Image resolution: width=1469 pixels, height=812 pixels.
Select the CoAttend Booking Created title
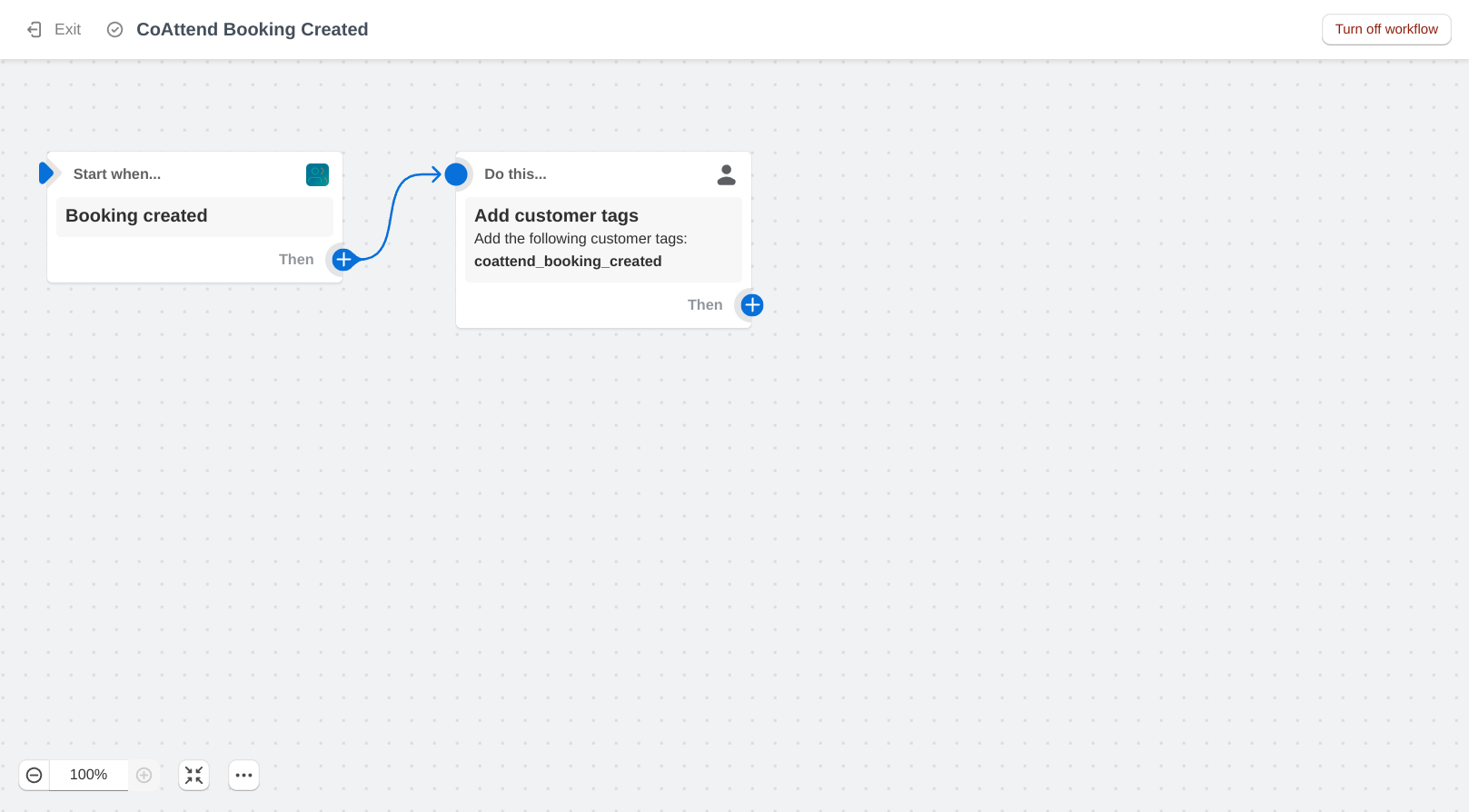click(x=252, y=30)
